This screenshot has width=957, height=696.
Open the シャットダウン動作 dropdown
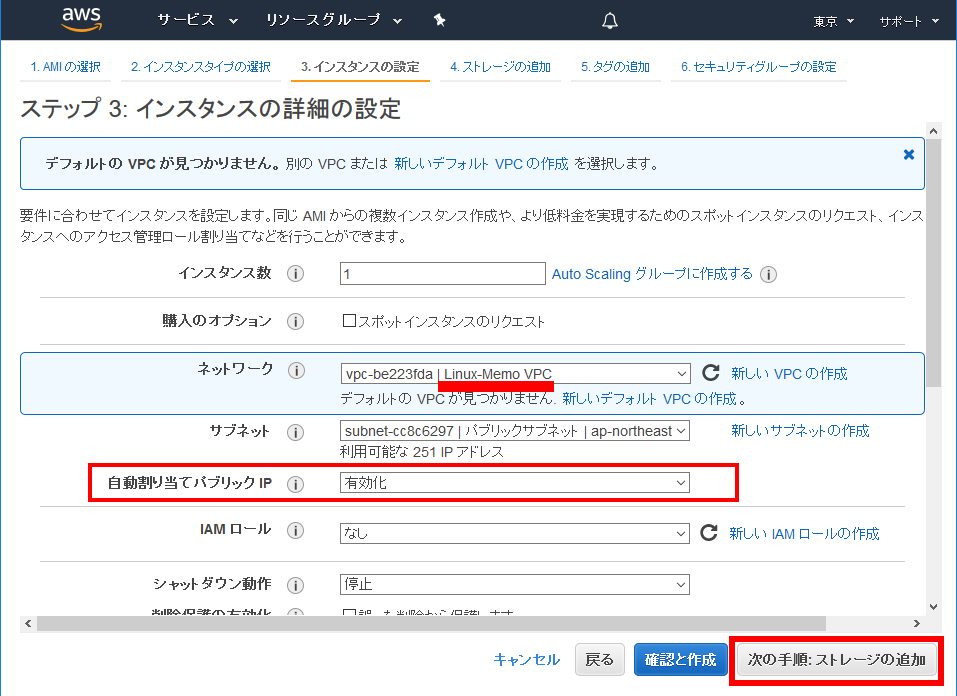[x=515, y=584]
